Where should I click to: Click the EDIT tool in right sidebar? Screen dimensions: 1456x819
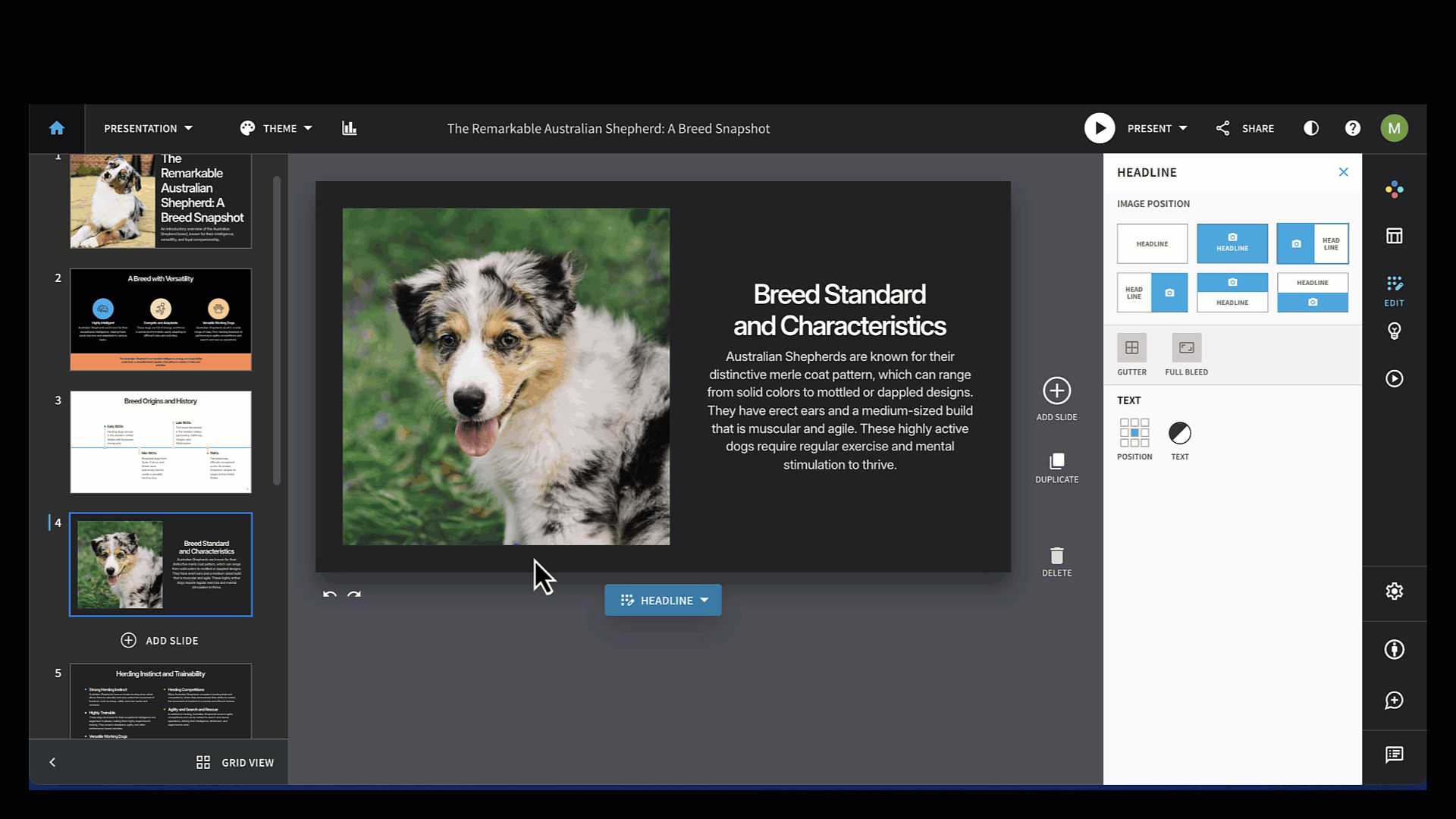tap(1394, 291)
